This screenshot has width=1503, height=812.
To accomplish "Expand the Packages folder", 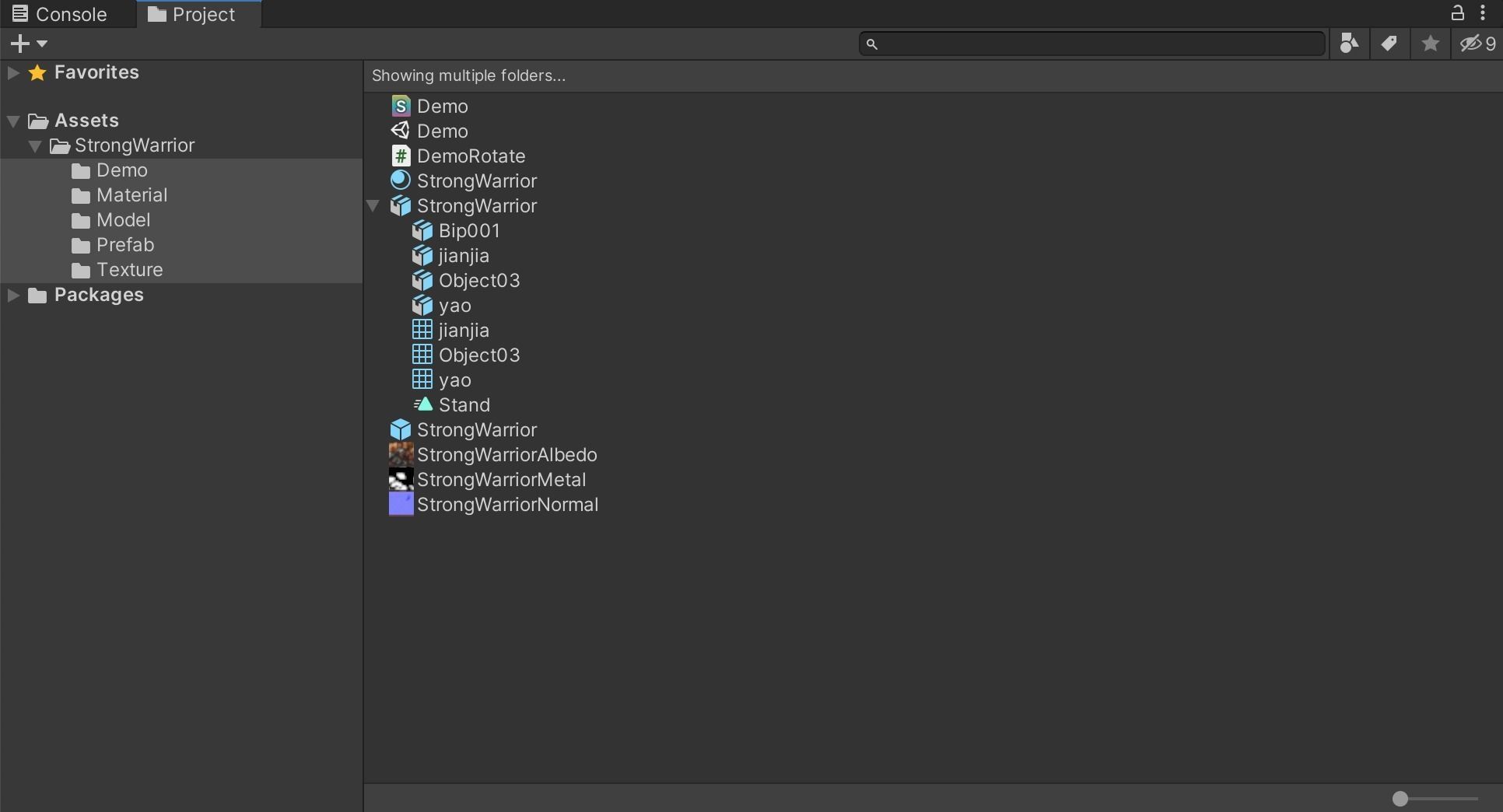I will pyautogui.click(x=13, y=296).
